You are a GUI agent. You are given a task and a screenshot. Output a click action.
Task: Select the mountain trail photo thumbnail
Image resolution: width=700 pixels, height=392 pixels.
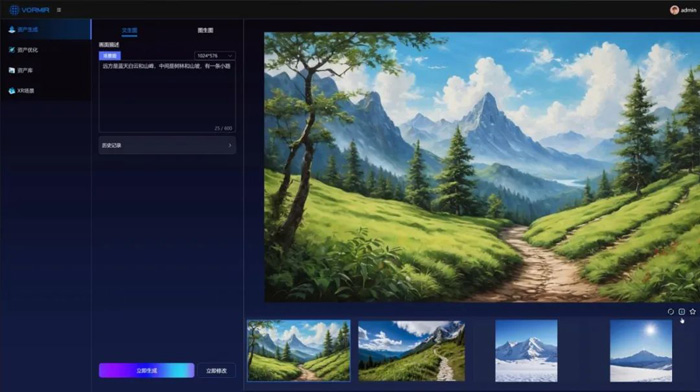pyautogui.click(x=411, y=351)
